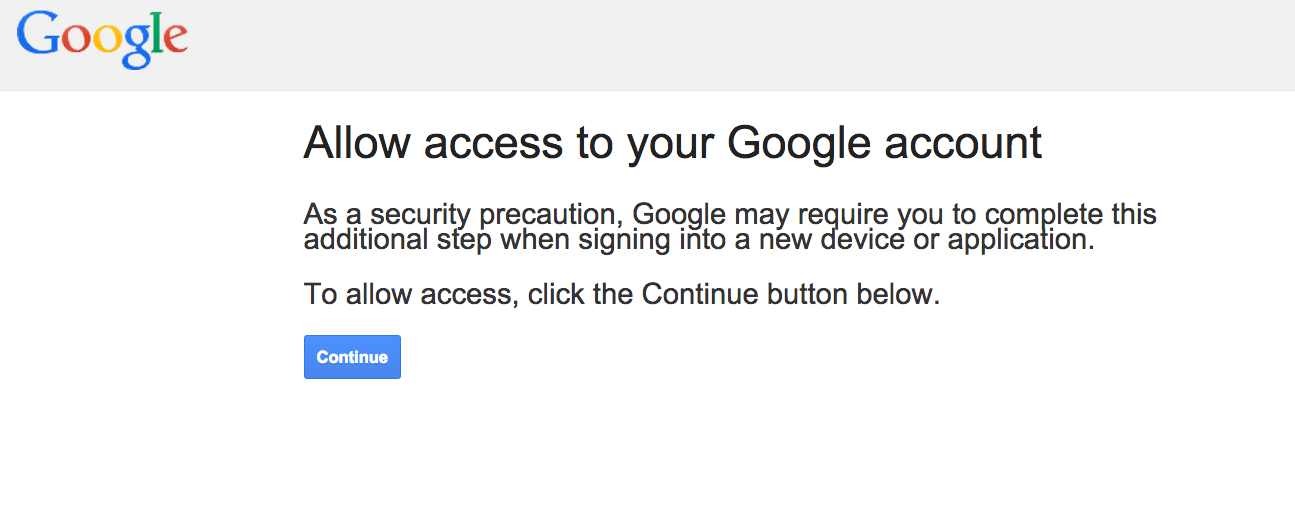Click the green l in the logo

(x=155, y=33)
